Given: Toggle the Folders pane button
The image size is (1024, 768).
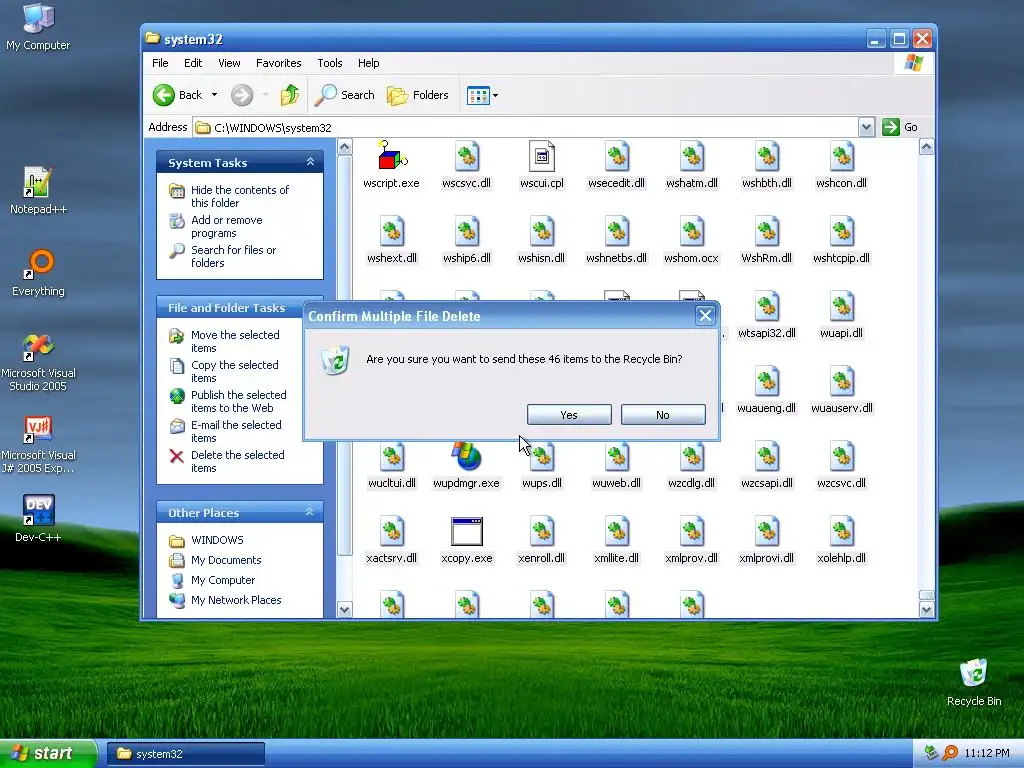Looking at the screenshot, I should [x=418, y=95].
